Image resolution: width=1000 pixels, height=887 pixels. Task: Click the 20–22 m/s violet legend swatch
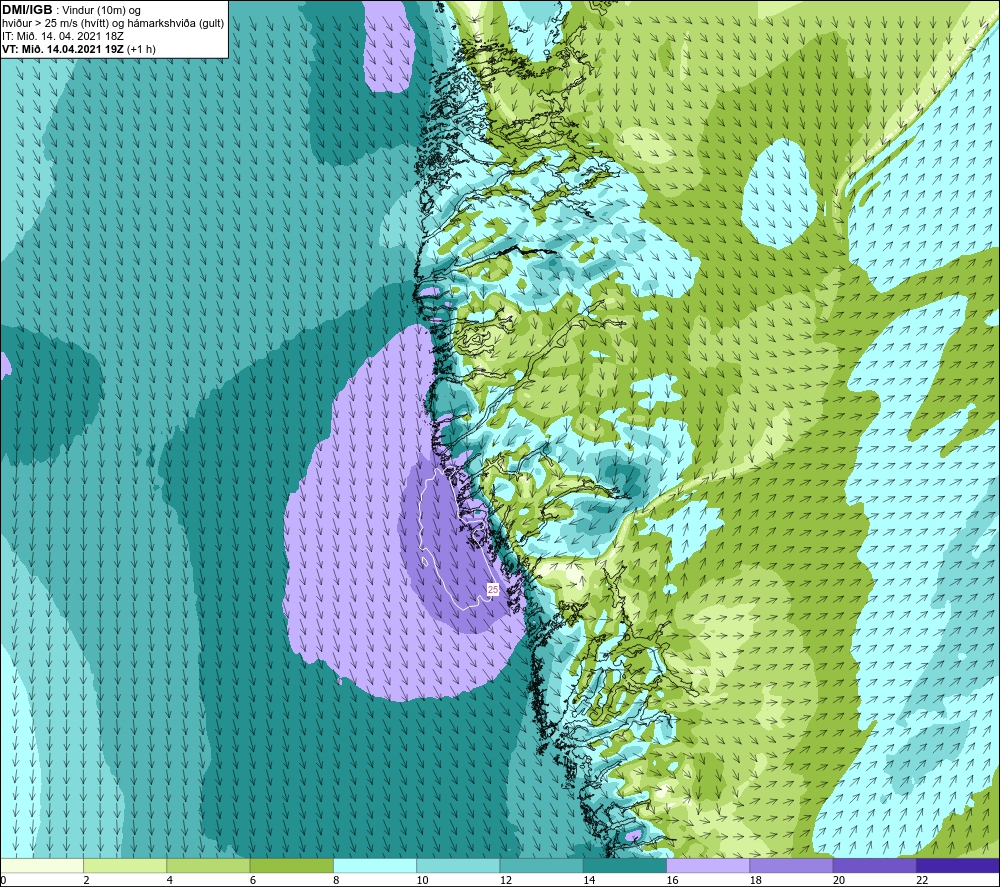875,866
